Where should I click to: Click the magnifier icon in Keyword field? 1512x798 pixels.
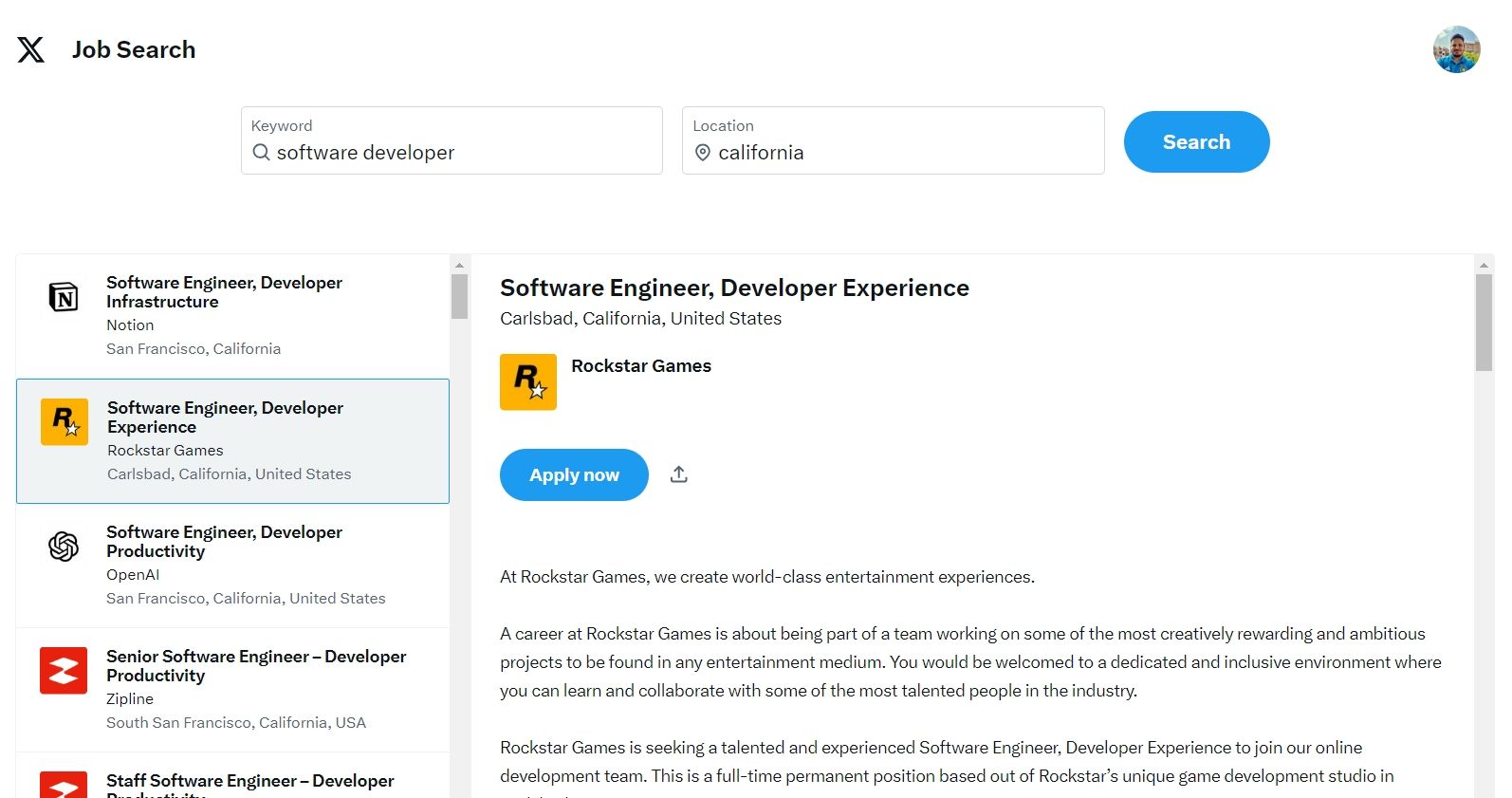pyautogui.click(x=261, y=152)
